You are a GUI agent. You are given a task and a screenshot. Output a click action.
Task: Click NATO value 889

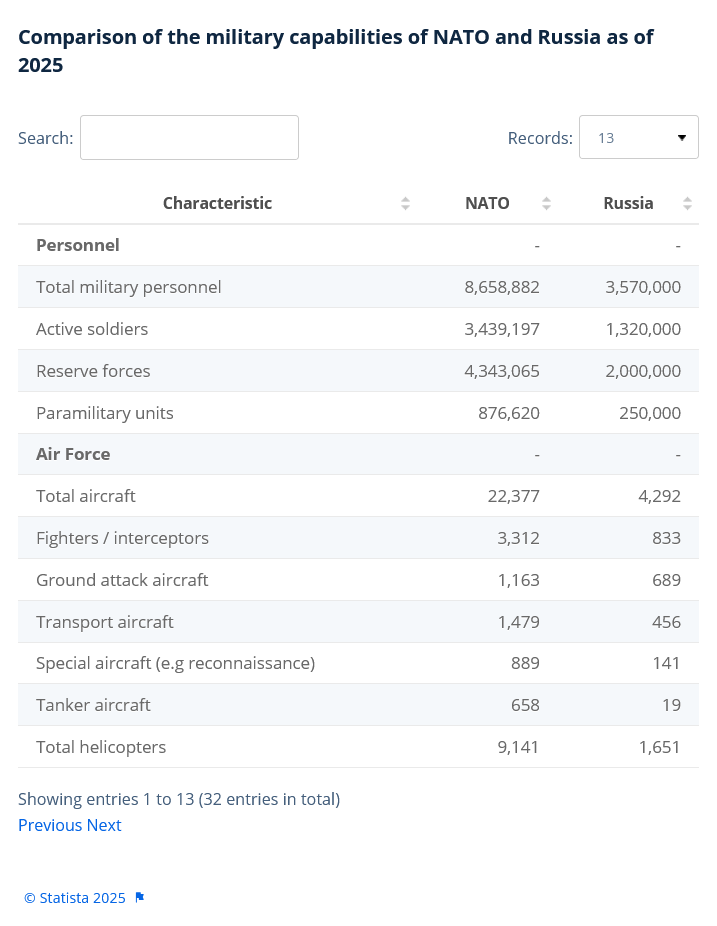(526, 663)
